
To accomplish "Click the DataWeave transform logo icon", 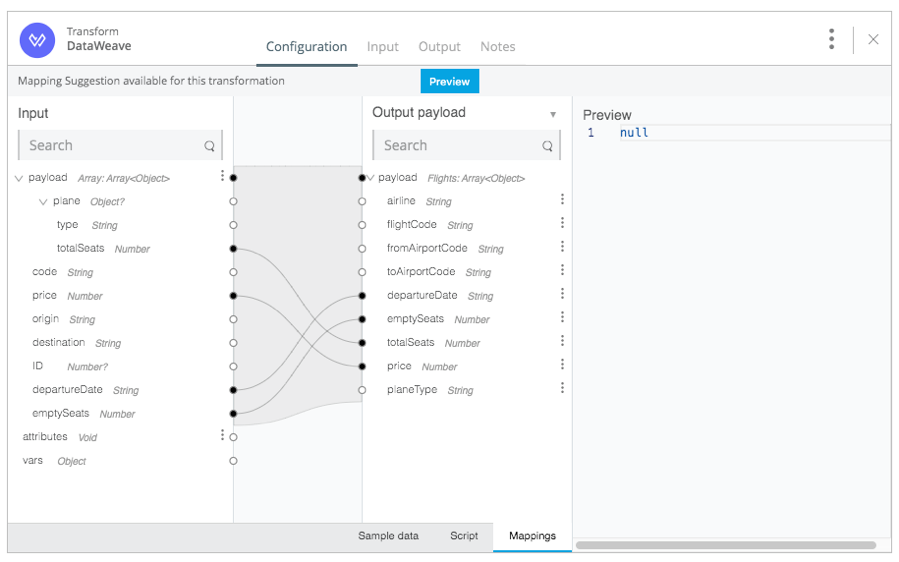I will click(x=37, y=40).
